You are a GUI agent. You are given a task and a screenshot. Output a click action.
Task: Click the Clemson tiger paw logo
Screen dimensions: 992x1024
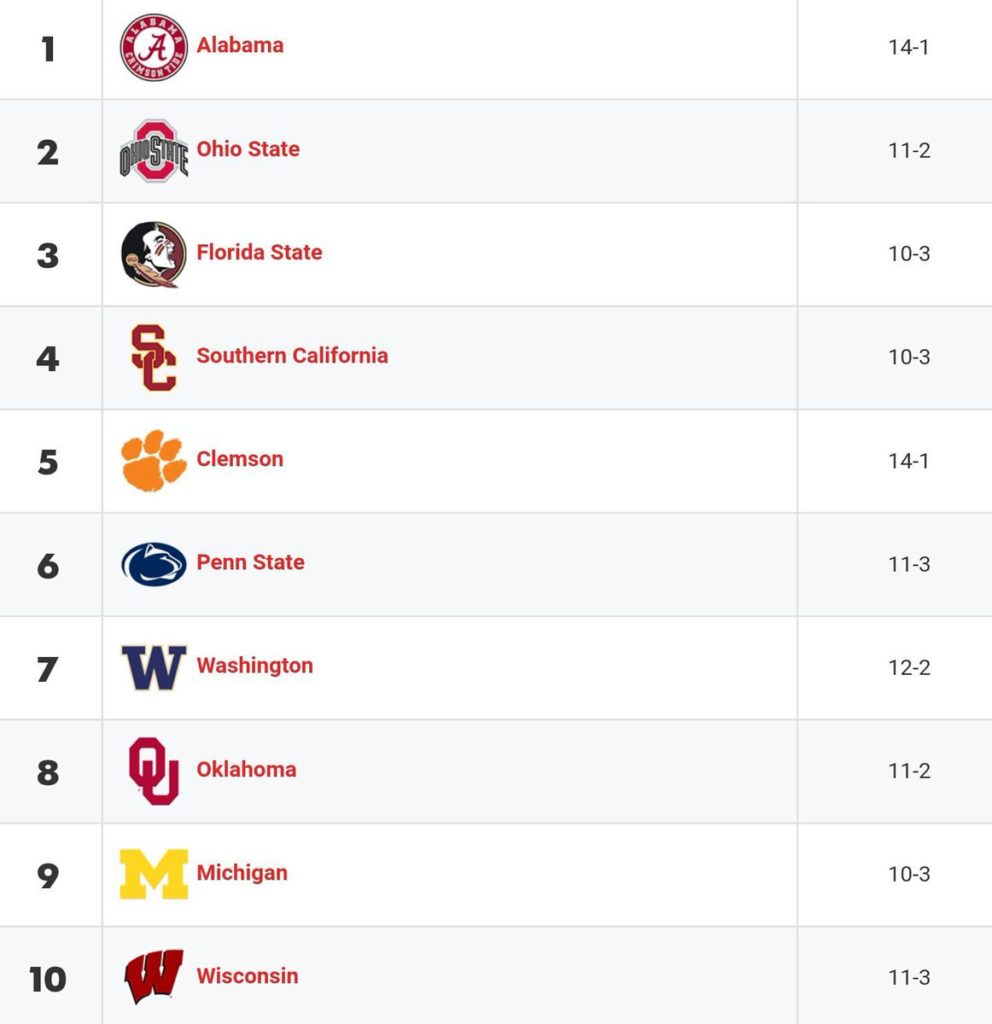pyautogui.click(x=153, y=460)
